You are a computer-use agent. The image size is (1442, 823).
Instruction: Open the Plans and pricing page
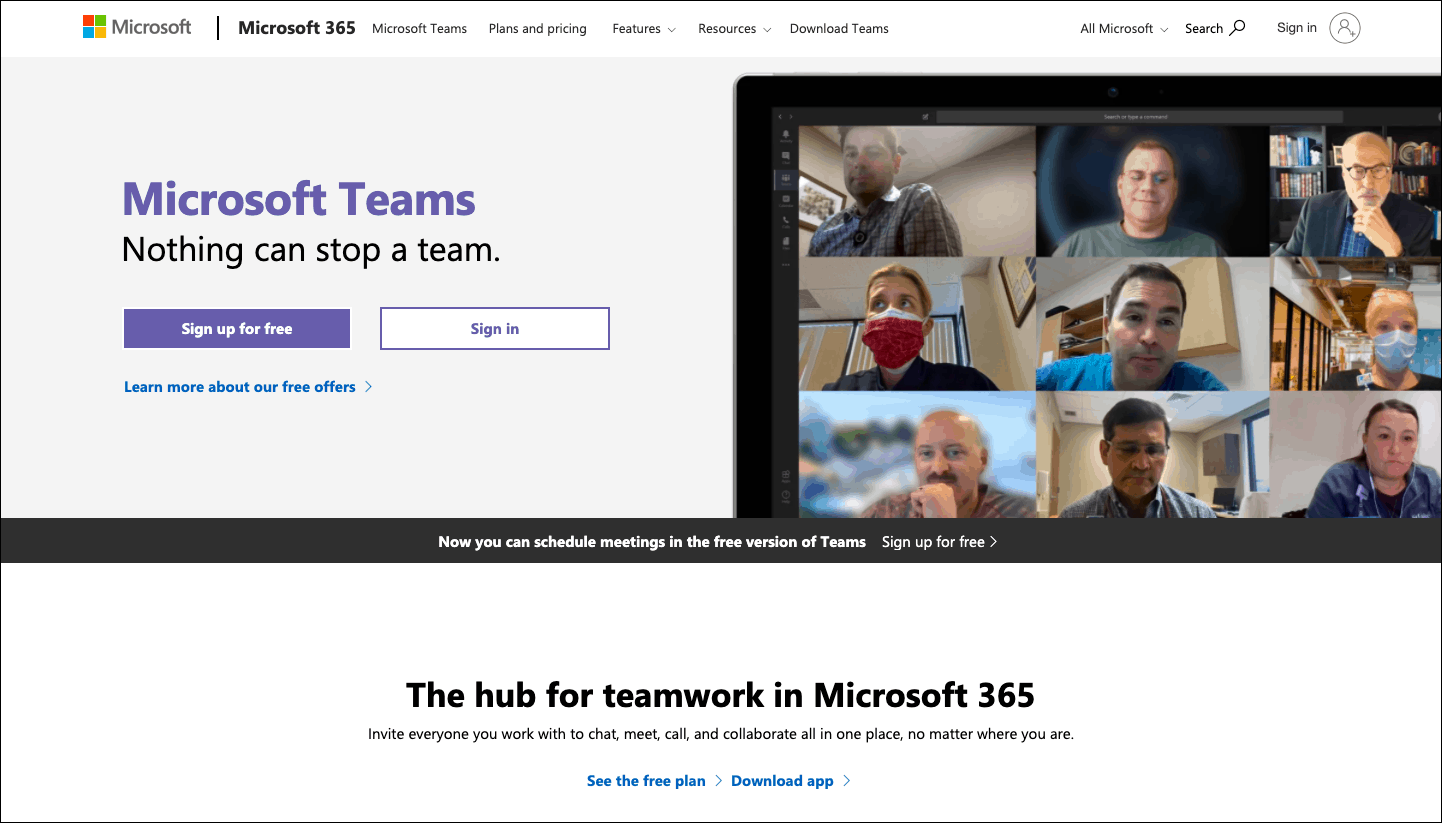(x=537, y=29)
